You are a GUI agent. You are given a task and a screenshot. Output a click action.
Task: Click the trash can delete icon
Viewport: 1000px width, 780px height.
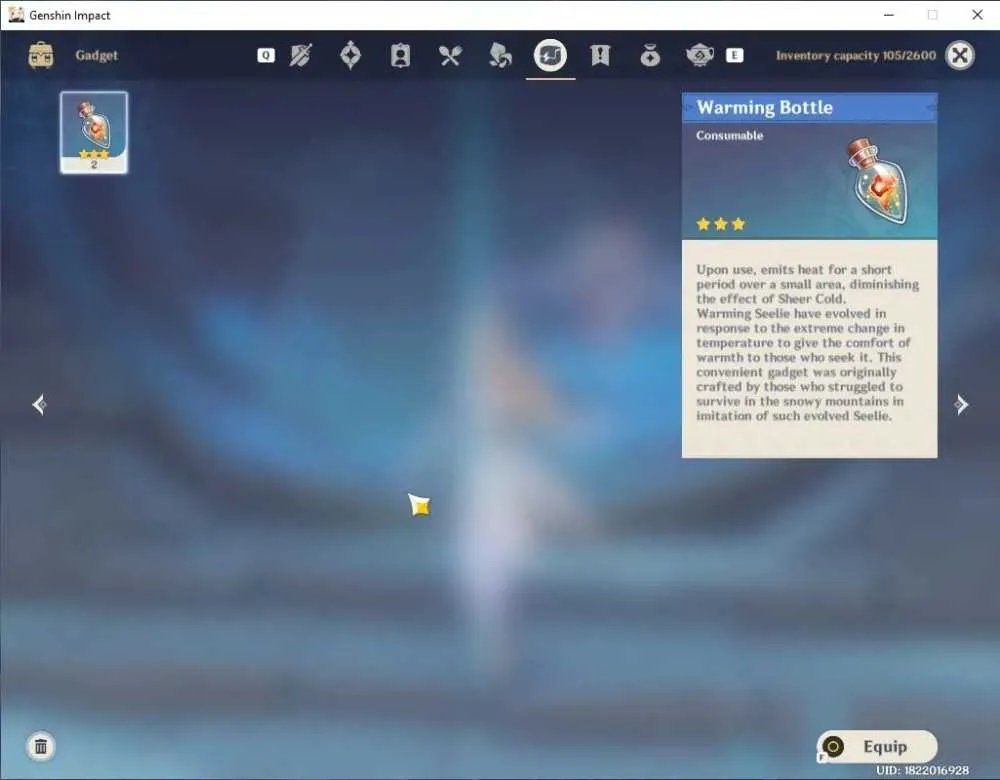click(x=41, y=746)
